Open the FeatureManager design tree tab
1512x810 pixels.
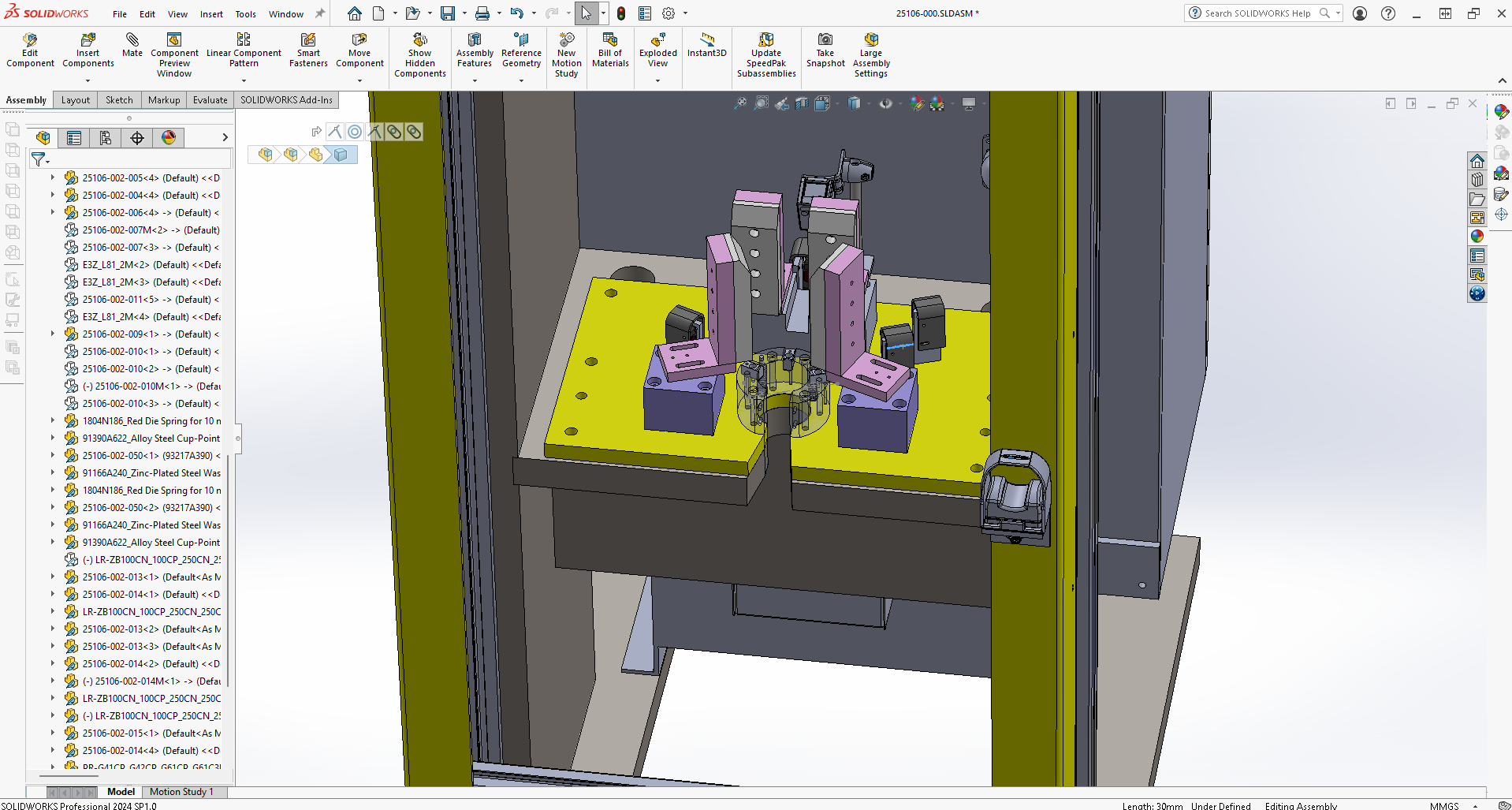point(43,138)
